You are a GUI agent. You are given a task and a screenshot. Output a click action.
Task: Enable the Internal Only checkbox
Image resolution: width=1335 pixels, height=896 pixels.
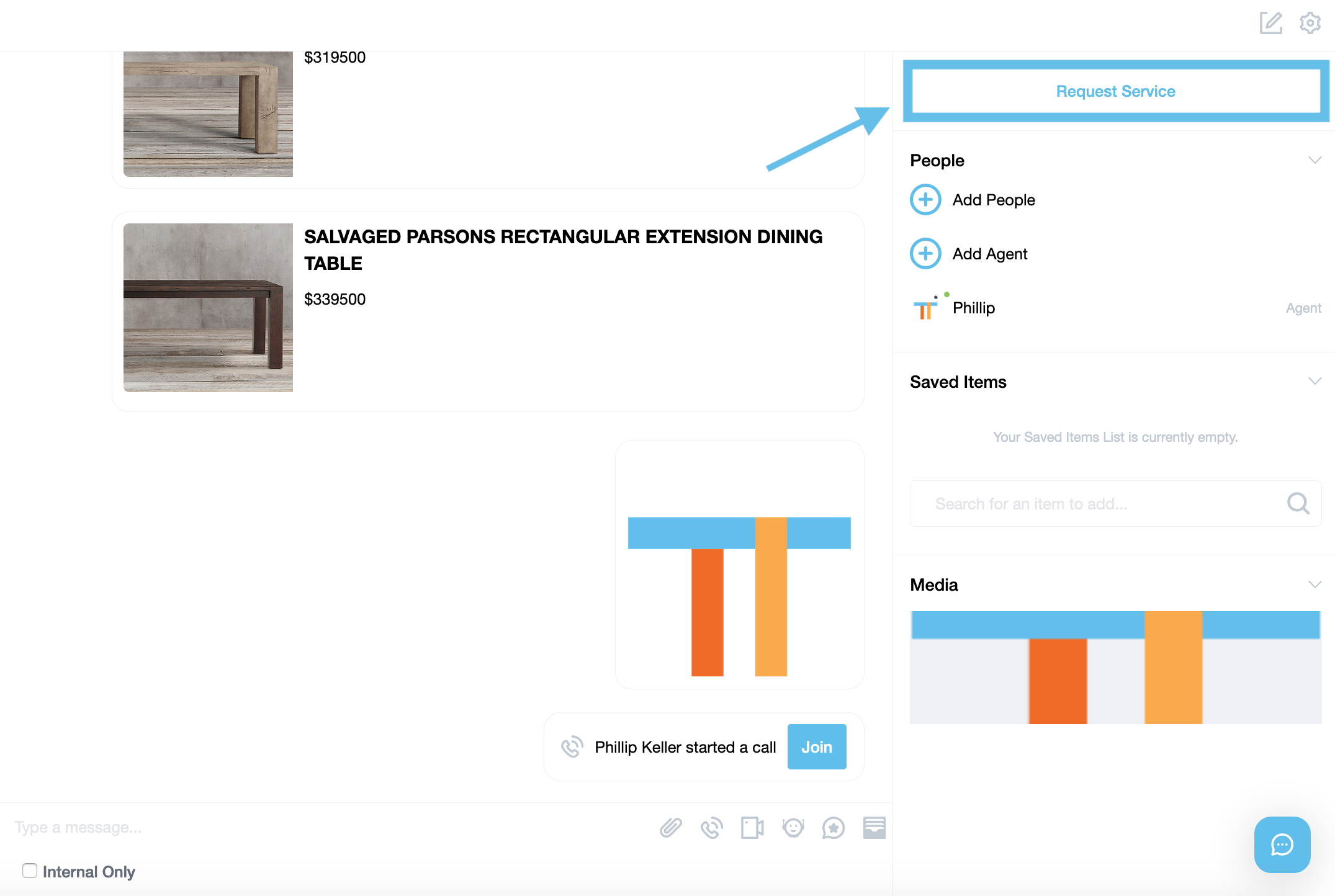click(30, 871)
